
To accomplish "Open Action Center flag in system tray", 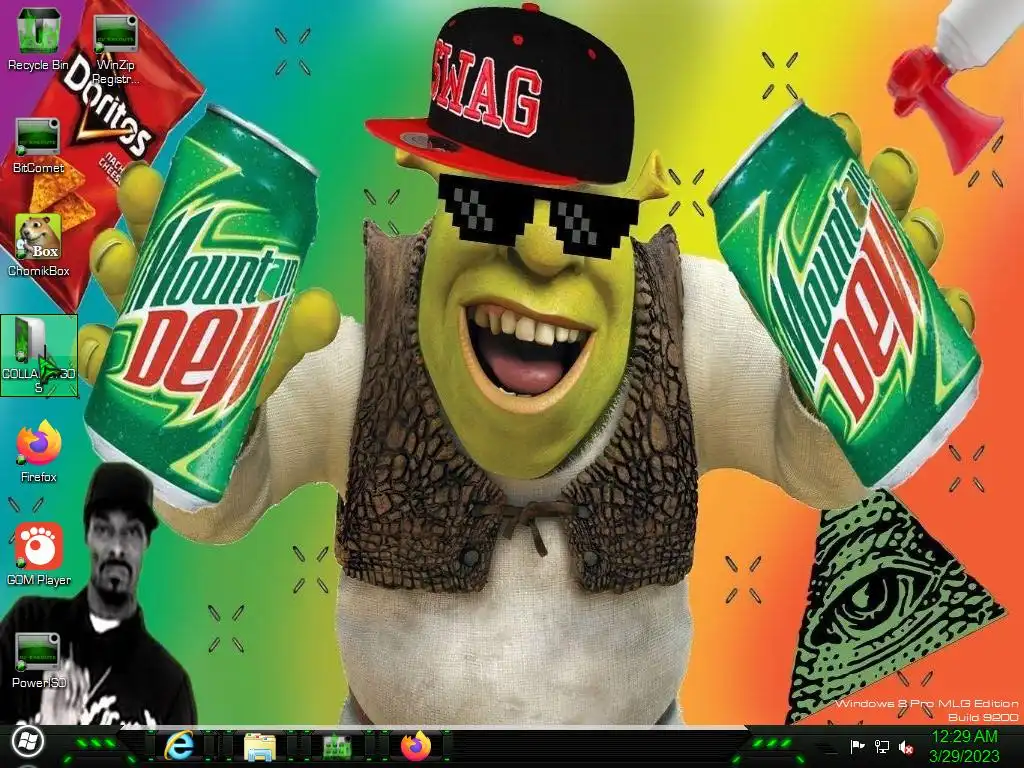I will pyautogui.click(x=857, y=746).
